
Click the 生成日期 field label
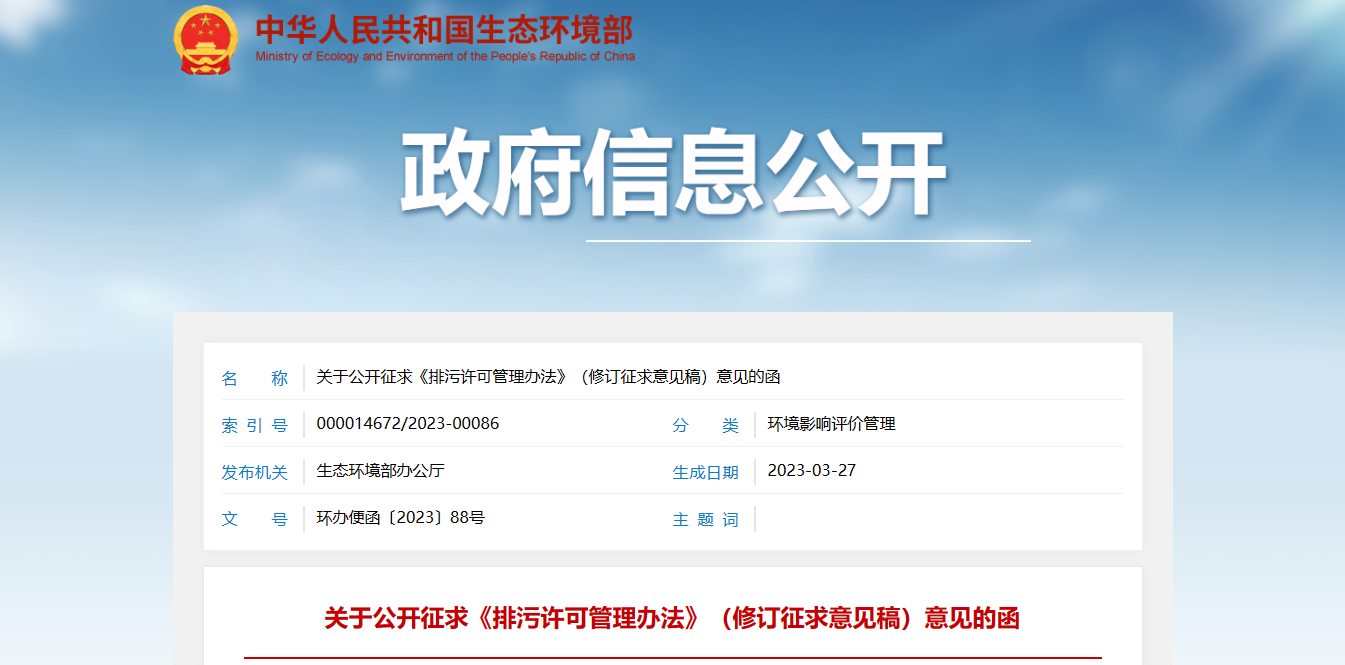click(x=705, y=472)
